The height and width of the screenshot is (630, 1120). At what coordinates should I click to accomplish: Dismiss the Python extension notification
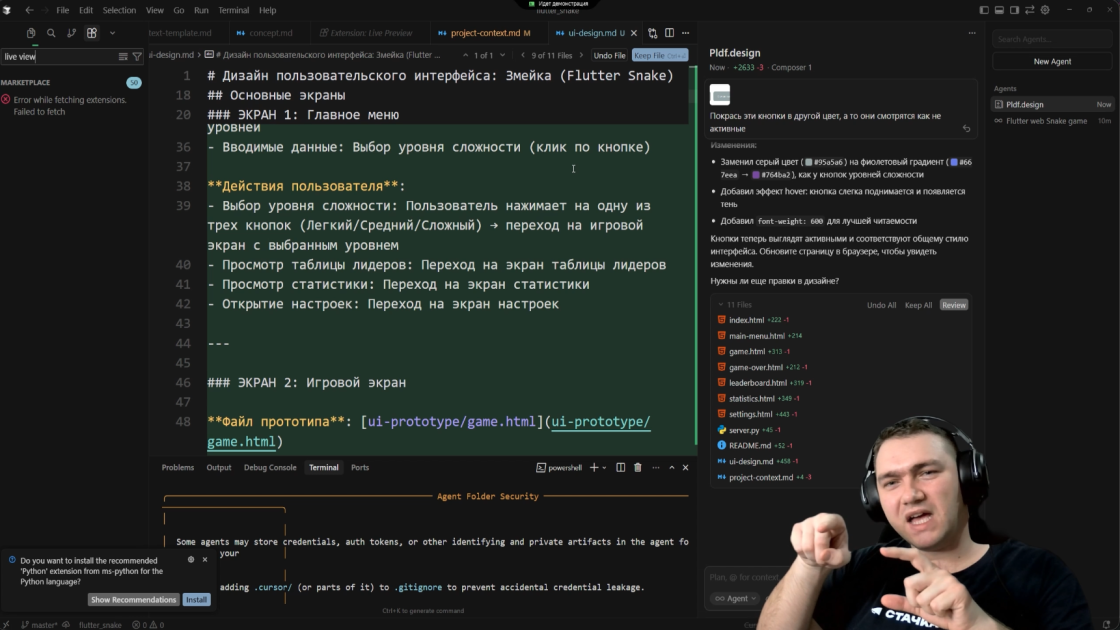pos(205,559)
